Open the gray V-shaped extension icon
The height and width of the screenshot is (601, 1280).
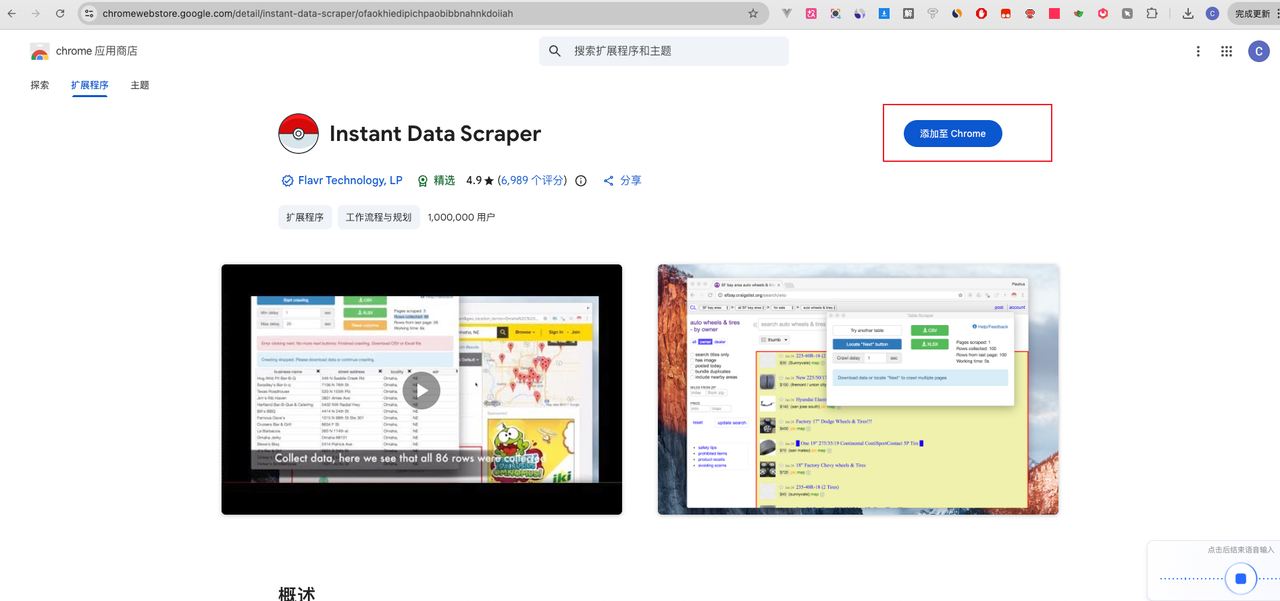click(787, 14)
